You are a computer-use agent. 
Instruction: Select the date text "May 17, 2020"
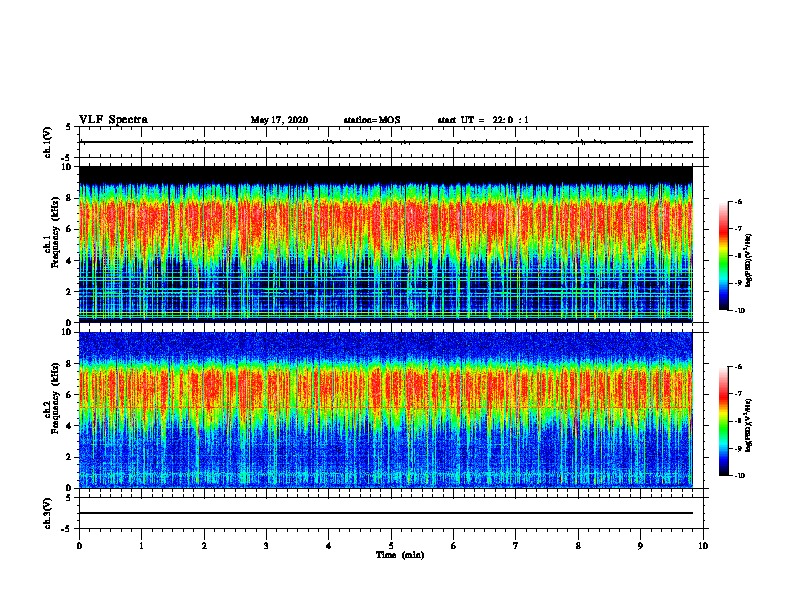[x=279, y=120]
